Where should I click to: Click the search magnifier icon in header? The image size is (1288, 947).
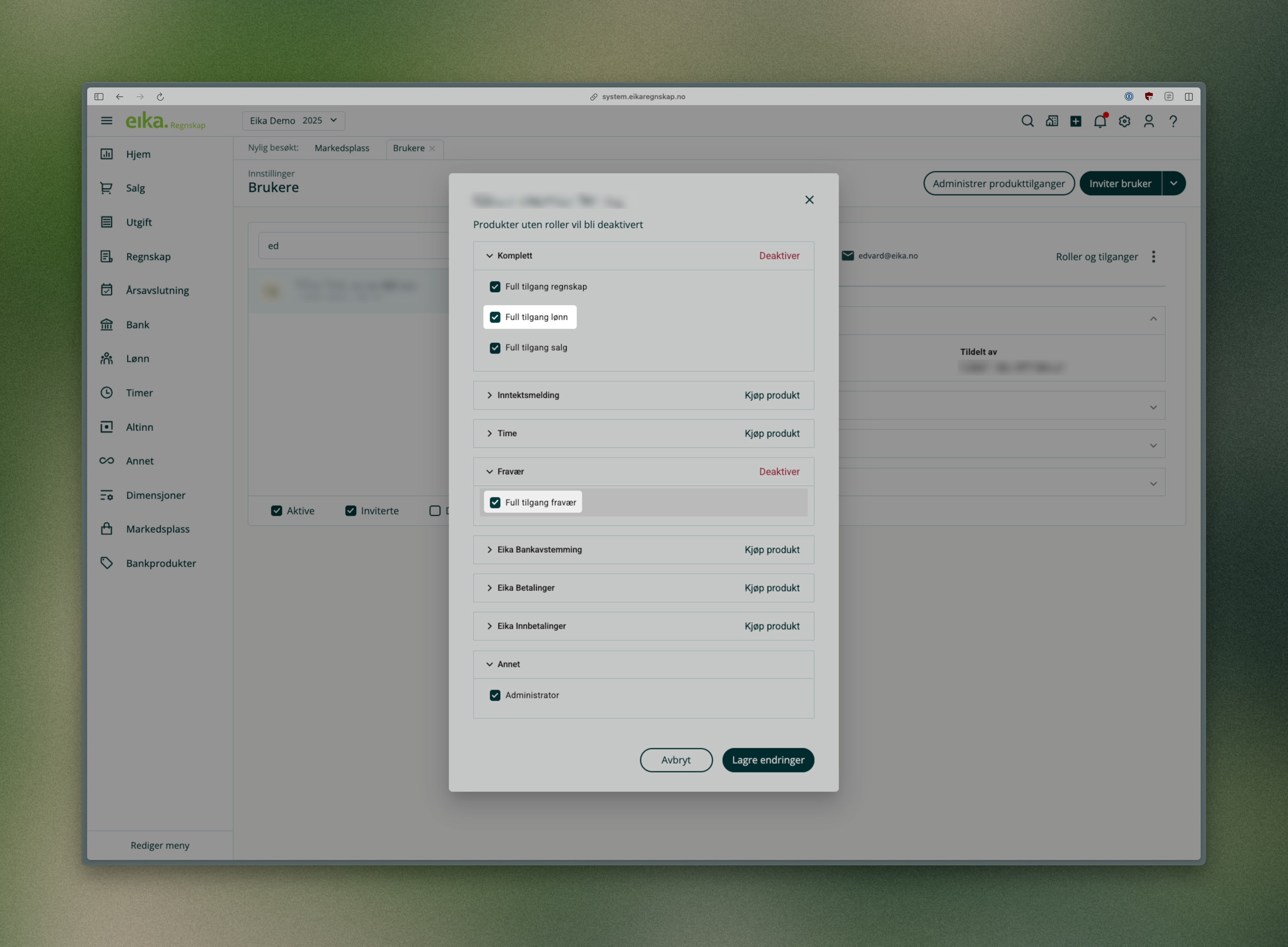(1027, 121)
